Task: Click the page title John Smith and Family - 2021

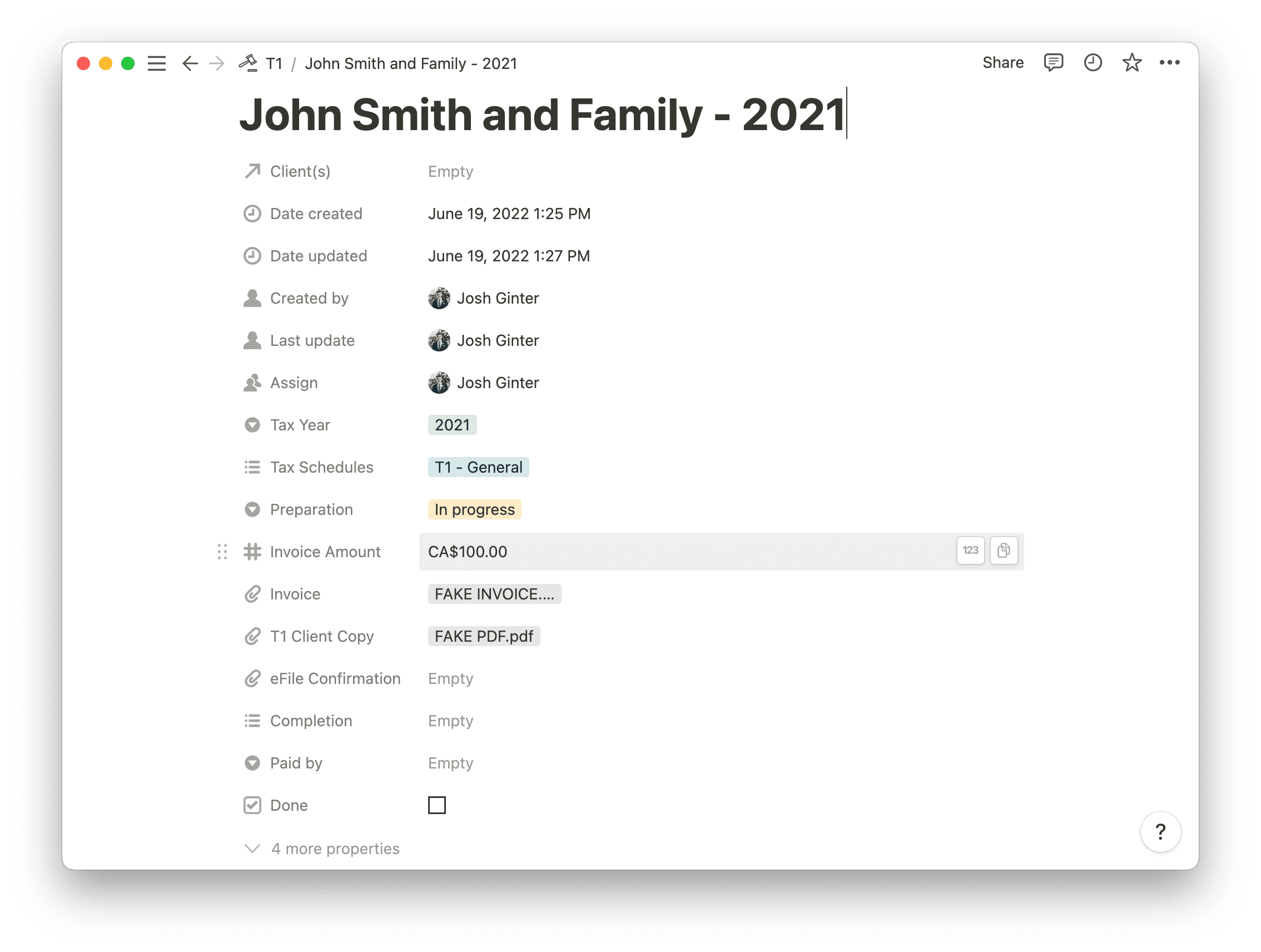Action: [542, 115]
